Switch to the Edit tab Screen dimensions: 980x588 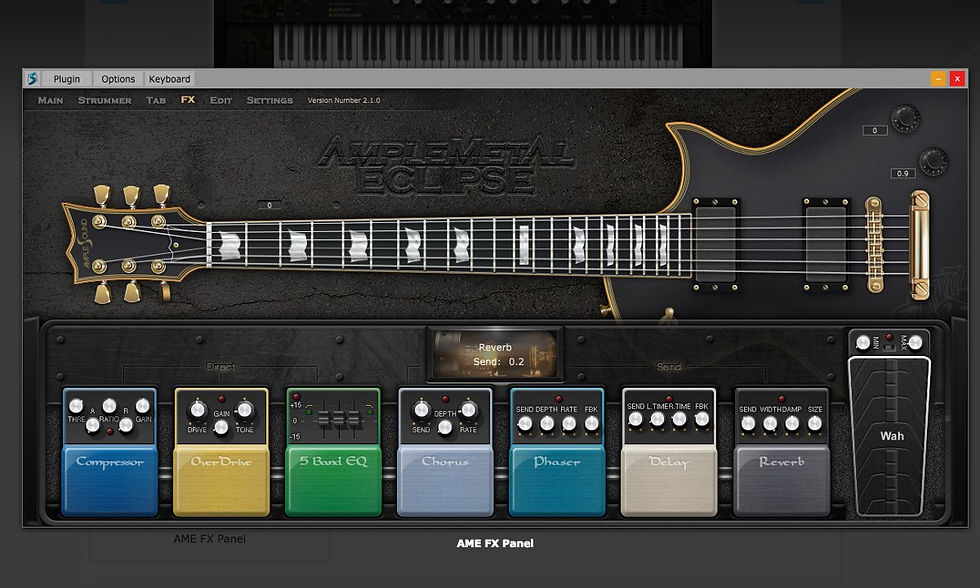221,100
